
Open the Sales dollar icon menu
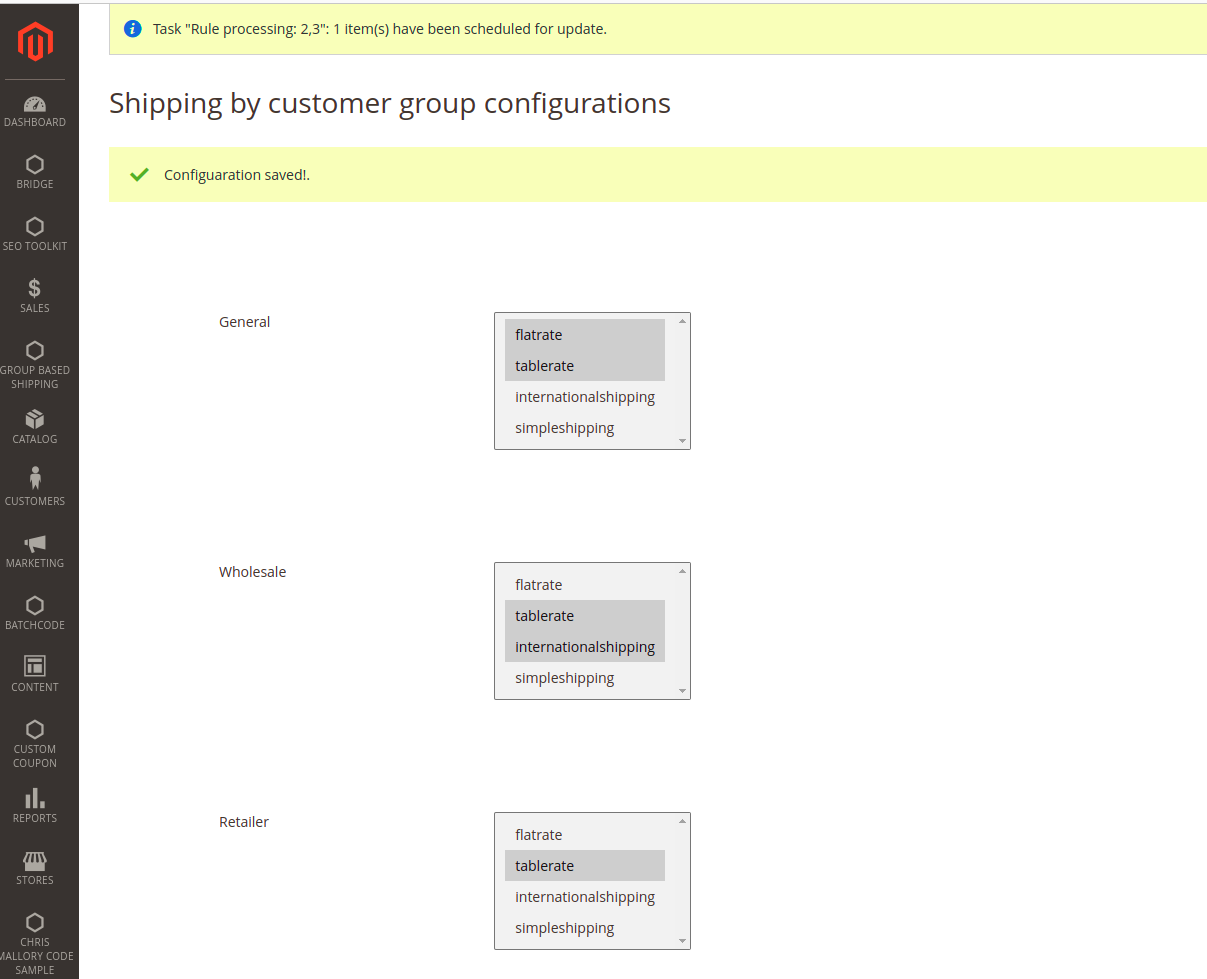click(35, 289)
